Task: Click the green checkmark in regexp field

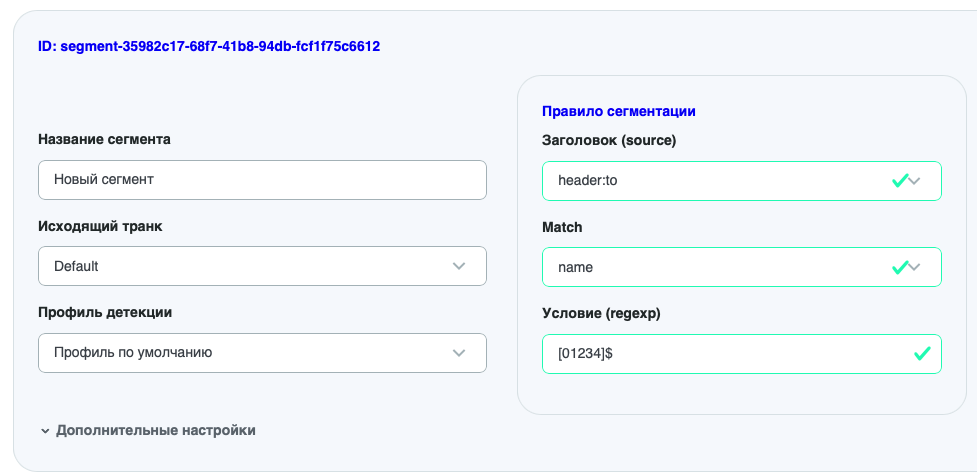Action: point(922,354)
